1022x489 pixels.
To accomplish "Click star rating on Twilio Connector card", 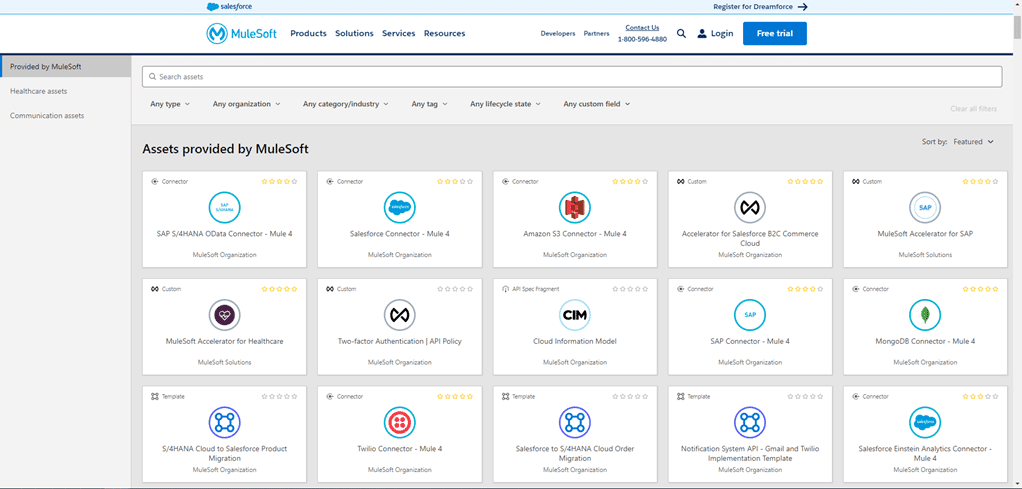I will coord(455,396).
